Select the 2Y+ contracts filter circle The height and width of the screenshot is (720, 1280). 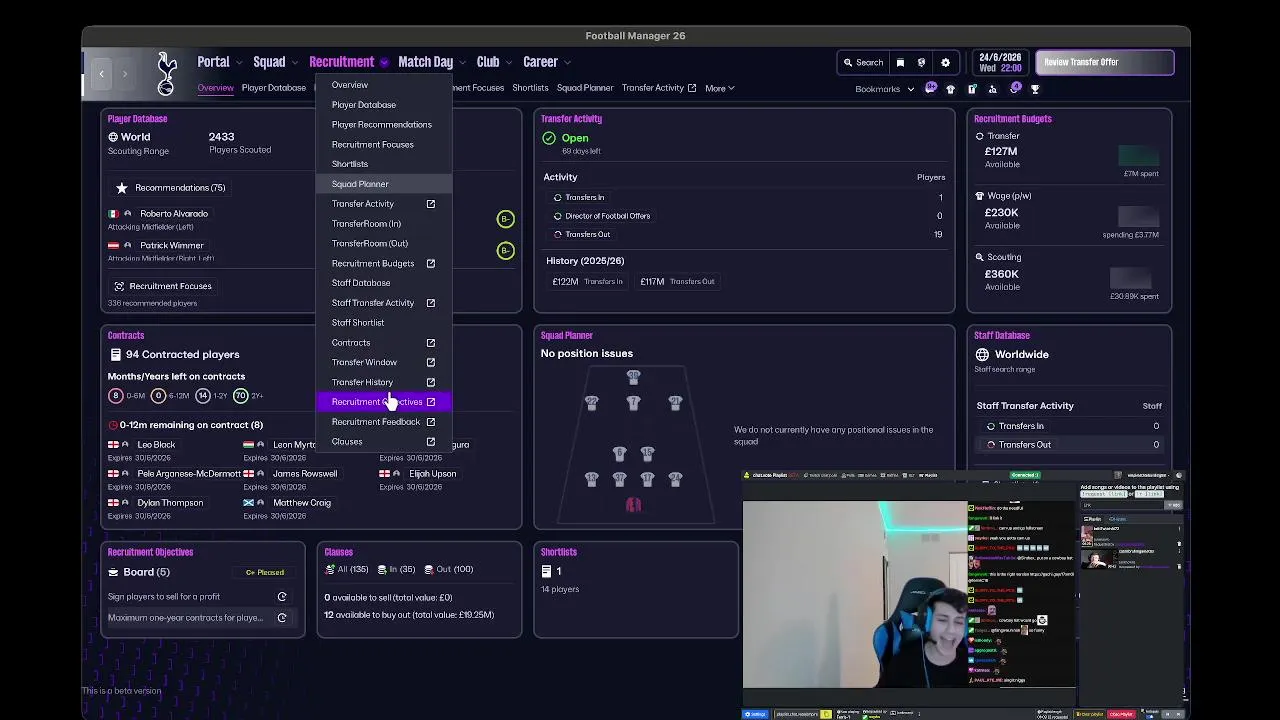pyautogui.click(x=240, y=396)
